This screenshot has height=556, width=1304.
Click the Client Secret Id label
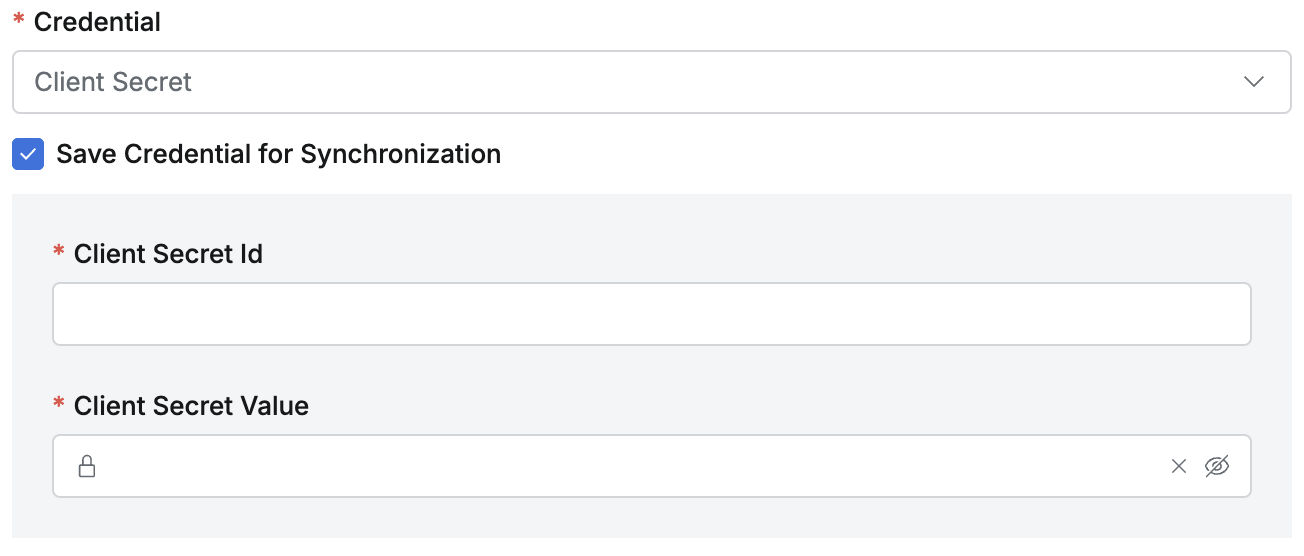[168, 255]
